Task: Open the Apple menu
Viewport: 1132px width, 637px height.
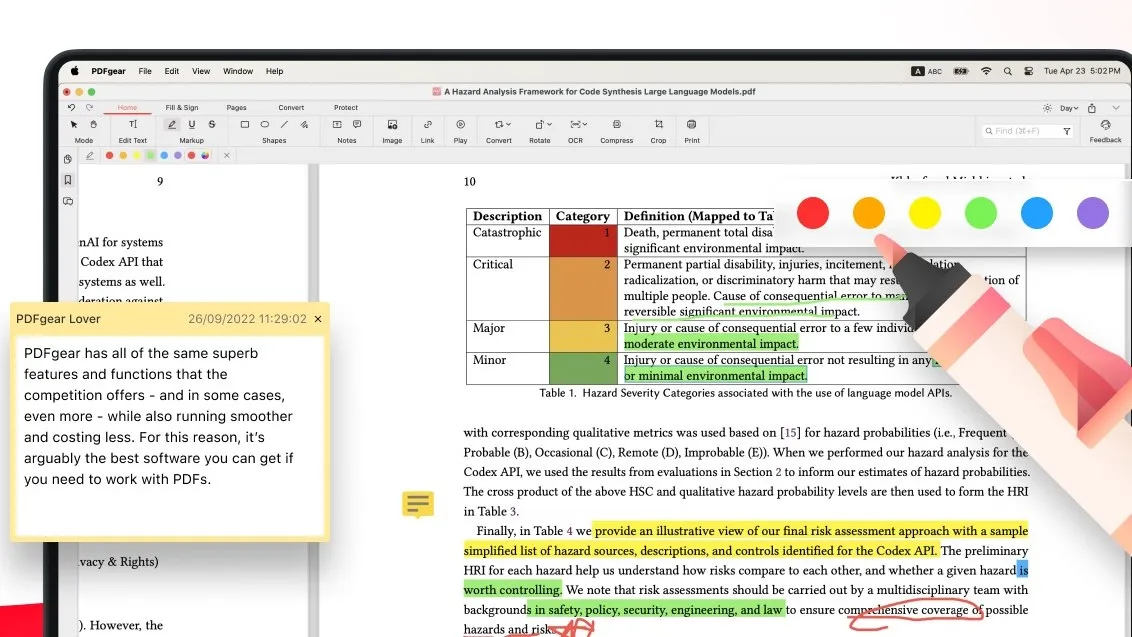Action: click(x=74, y=71)
